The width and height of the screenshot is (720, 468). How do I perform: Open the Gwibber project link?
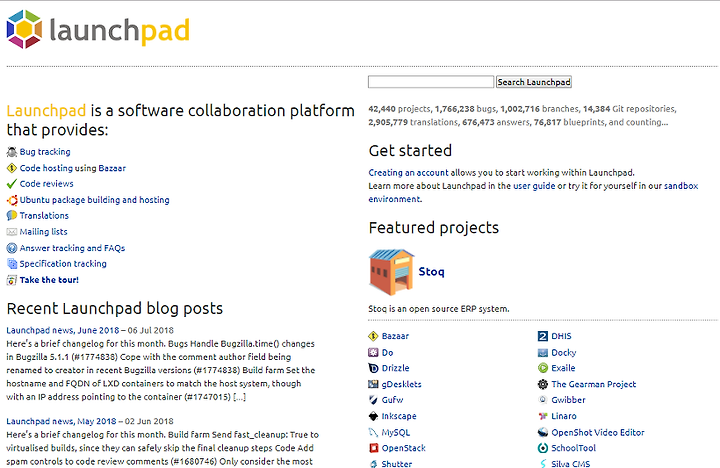568,400
